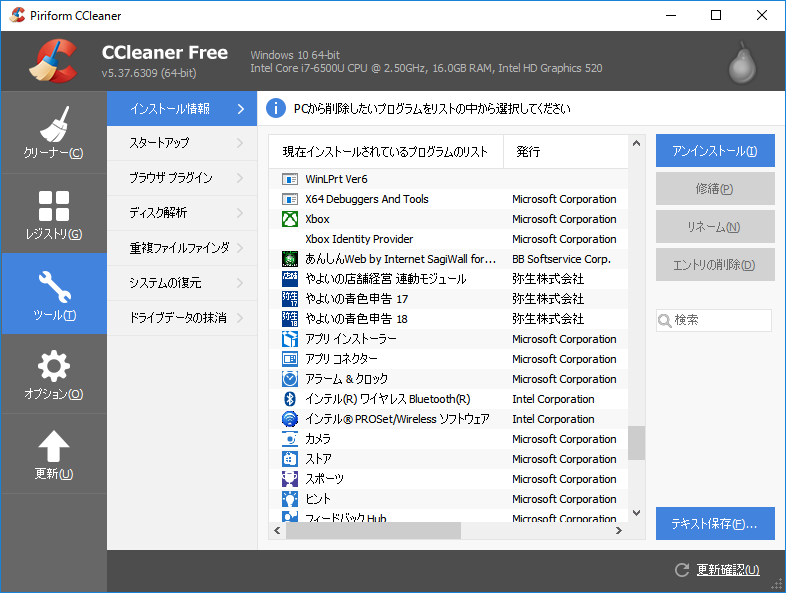This screenshot has width=786, height=593.
Task: Click the chevron on スタートアップ row
Action: [240, 143]
